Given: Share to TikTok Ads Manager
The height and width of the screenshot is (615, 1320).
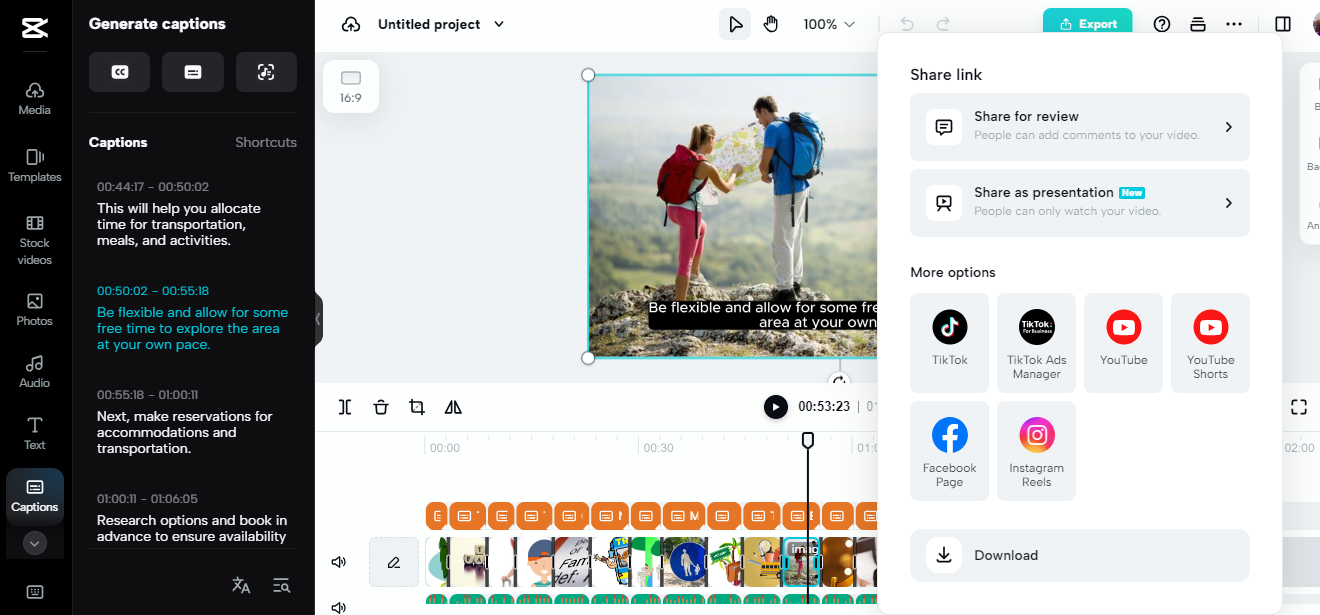Looking at the screenshot, I should click(1037, 342).
